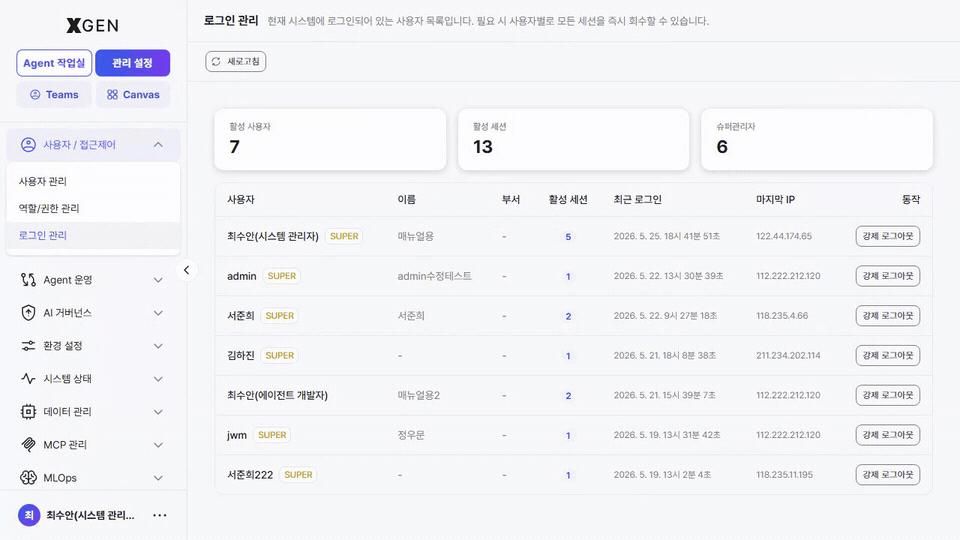Screen dimensions: 960x540
Task: Click name admin수정테스트
Action: pyautogui.click(x=435, y=276)
